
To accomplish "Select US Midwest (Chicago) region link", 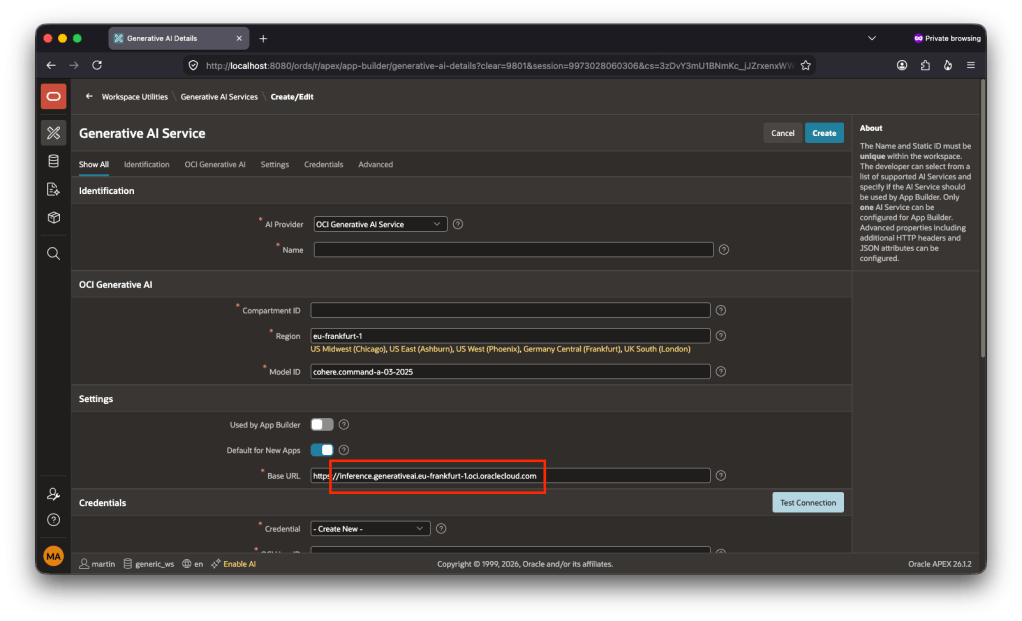I will (348, 349).
